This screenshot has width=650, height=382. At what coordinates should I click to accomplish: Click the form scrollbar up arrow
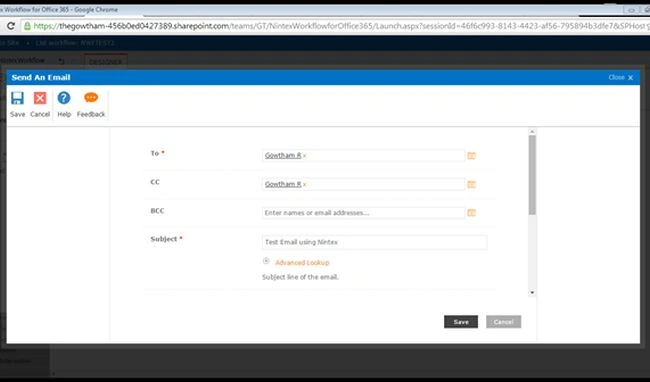click(x=532, y=132)
